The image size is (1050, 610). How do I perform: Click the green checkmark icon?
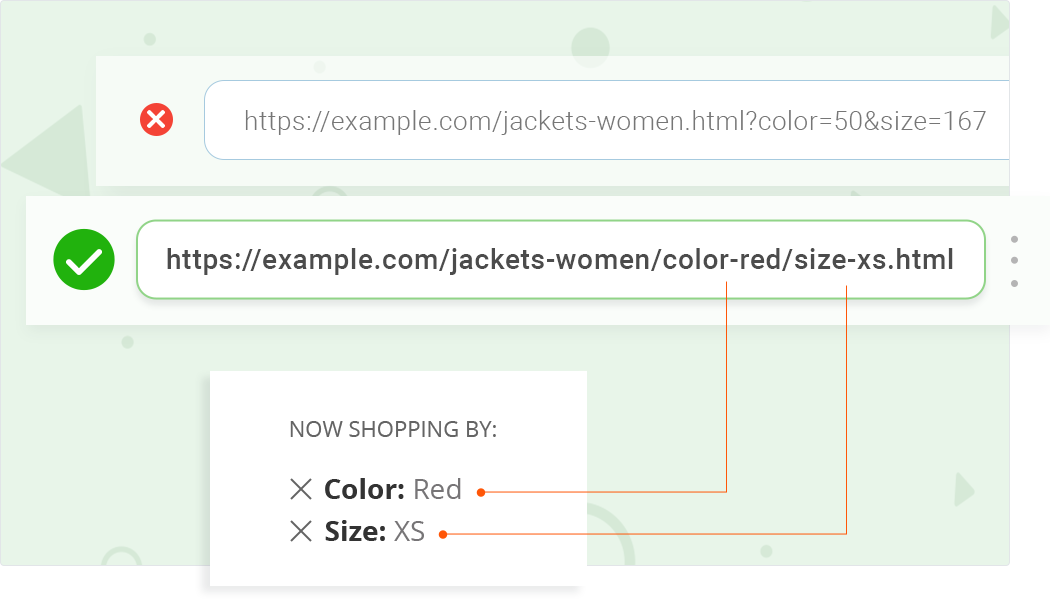(84, 261)
